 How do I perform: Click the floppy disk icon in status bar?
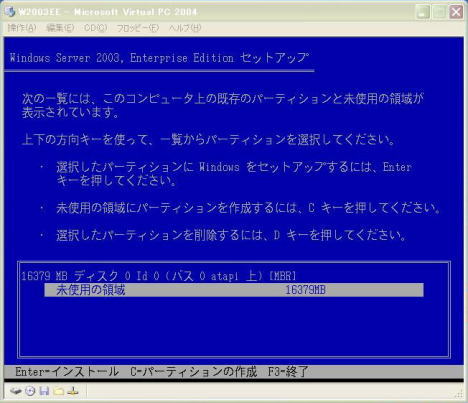point(44,391)
